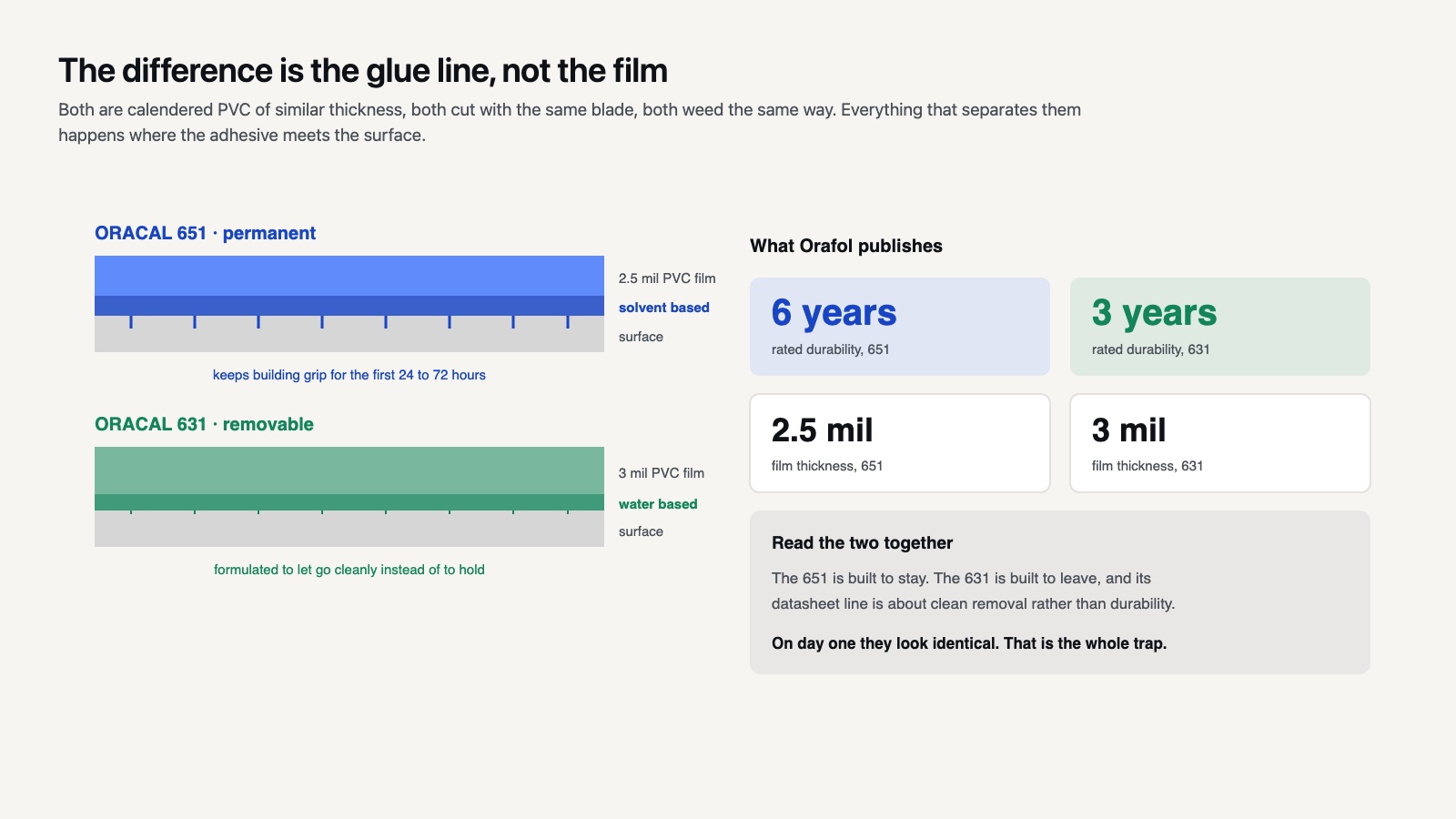Click the '6 years' durability card

(x=900, y=327)
